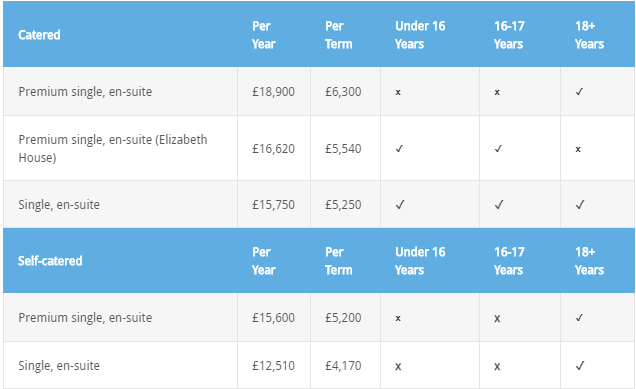This screenshot has width=636, height=389.
Task: Click the Catered section header label
Action: (39, 35)
